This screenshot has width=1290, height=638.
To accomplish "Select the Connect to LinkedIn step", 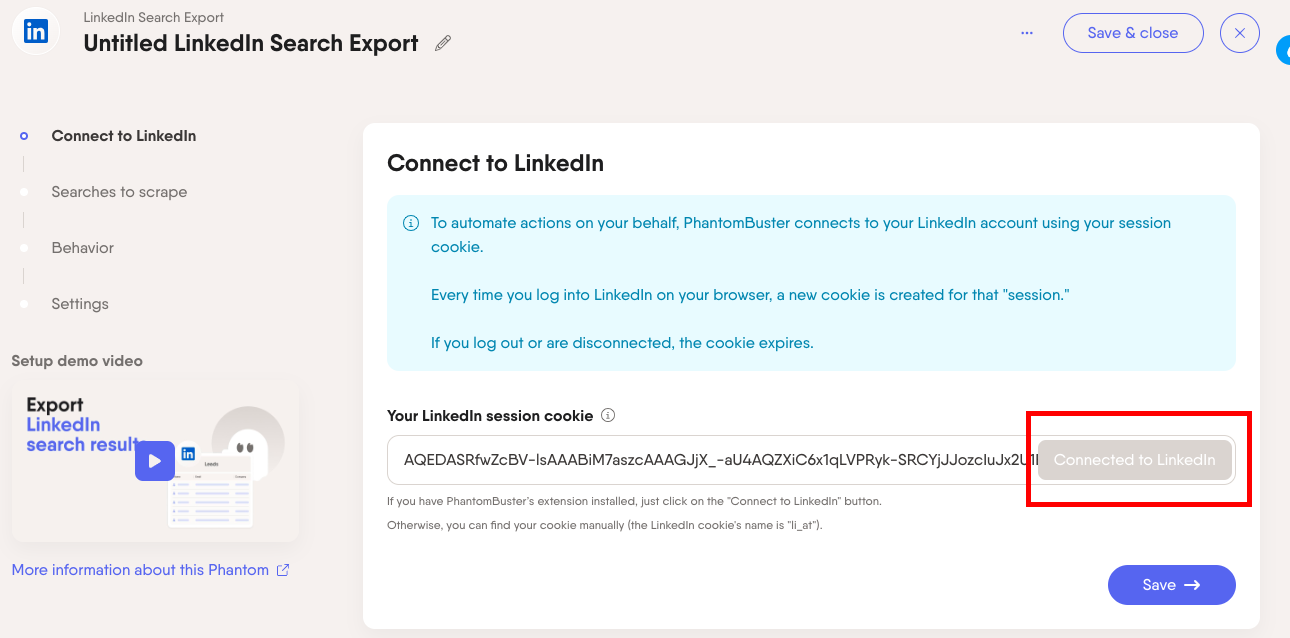I will pyautogui.click(x=123, y=136).
